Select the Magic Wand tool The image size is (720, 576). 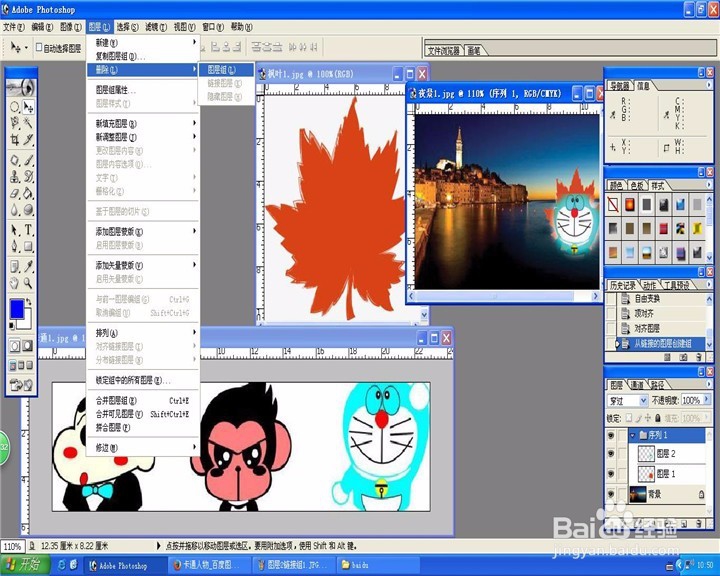tap(28, 123)
